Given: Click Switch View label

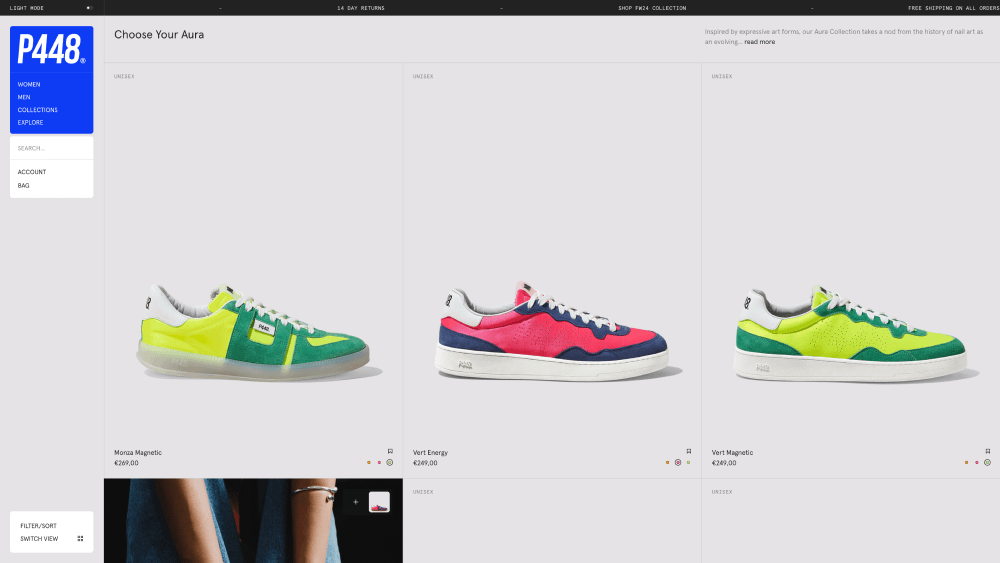Looking at the screenshot, I should pos(39,539).
